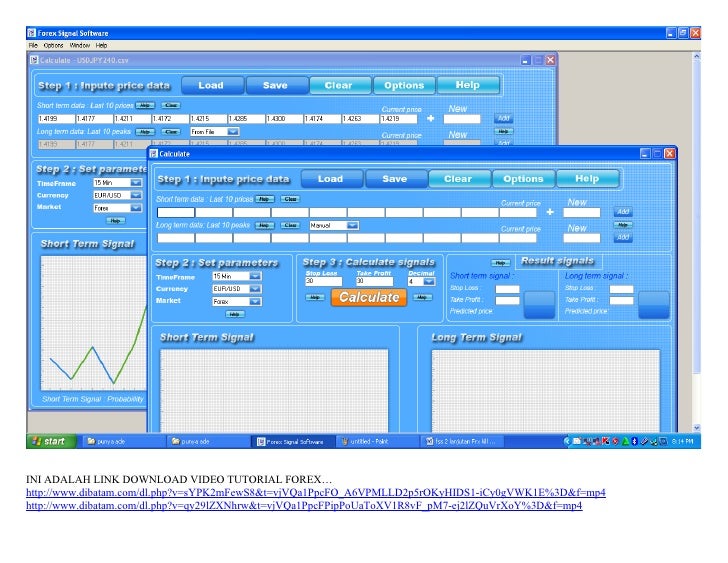The height and width of the screenshot is (563, 728).
Task: Click the Stop Loss input in Step 3
Action: [x=323, y=282]
